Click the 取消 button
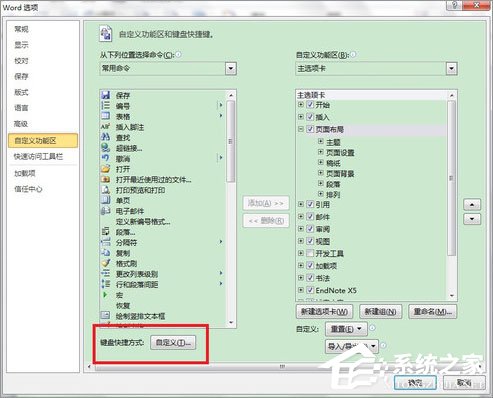493x398 pixels. (464, 383)
